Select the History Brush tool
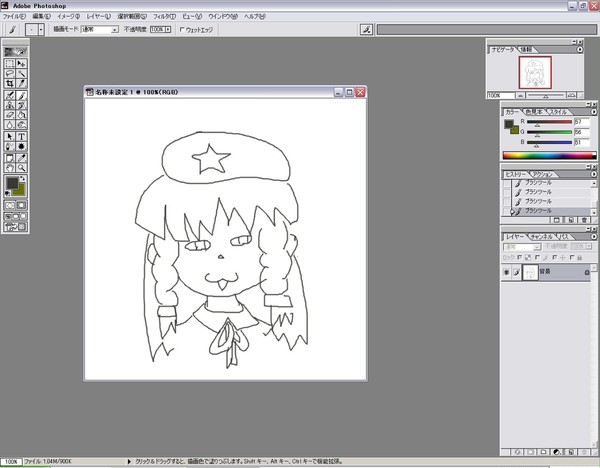The image size is (600, 468). click(21, 105)
